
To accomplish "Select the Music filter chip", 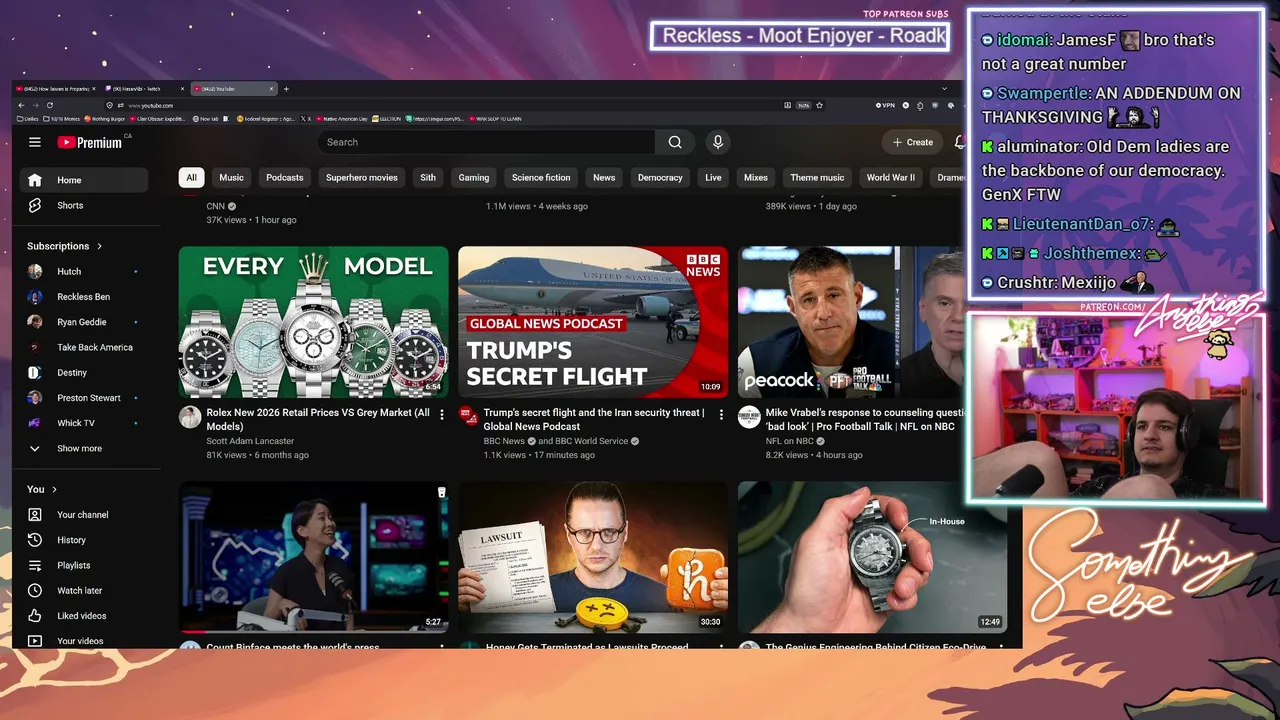I will (x=231, y=178).
